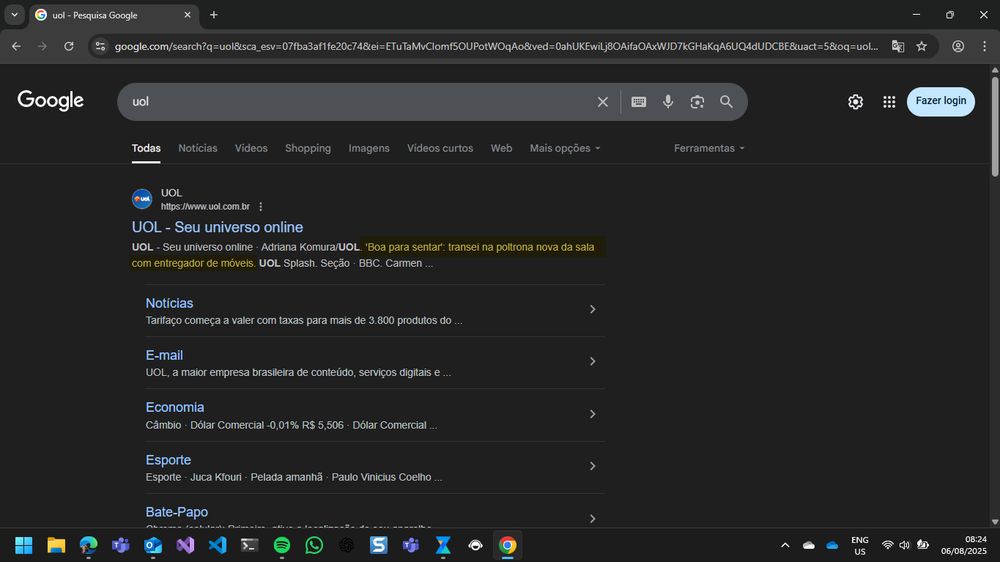Switch to the Vídeos search tab

point(251,148)
